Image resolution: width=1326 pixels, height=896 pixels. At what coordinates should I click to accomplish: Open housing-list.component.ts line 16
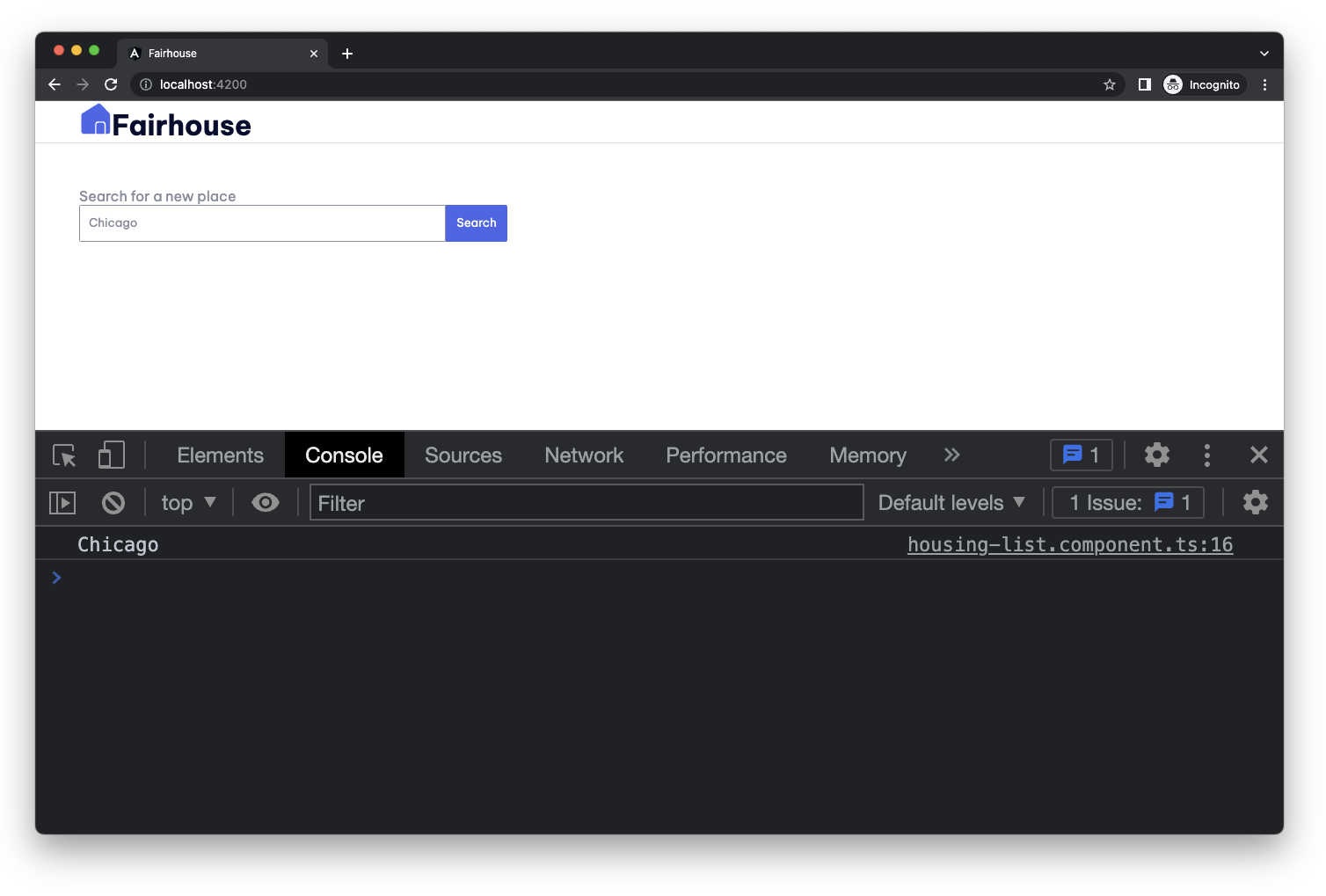click(x=1069, y=543)
